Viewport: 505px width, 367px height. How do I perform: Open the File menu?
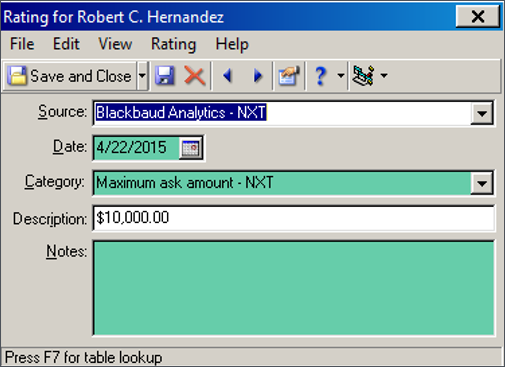click(x=22, y=44)
